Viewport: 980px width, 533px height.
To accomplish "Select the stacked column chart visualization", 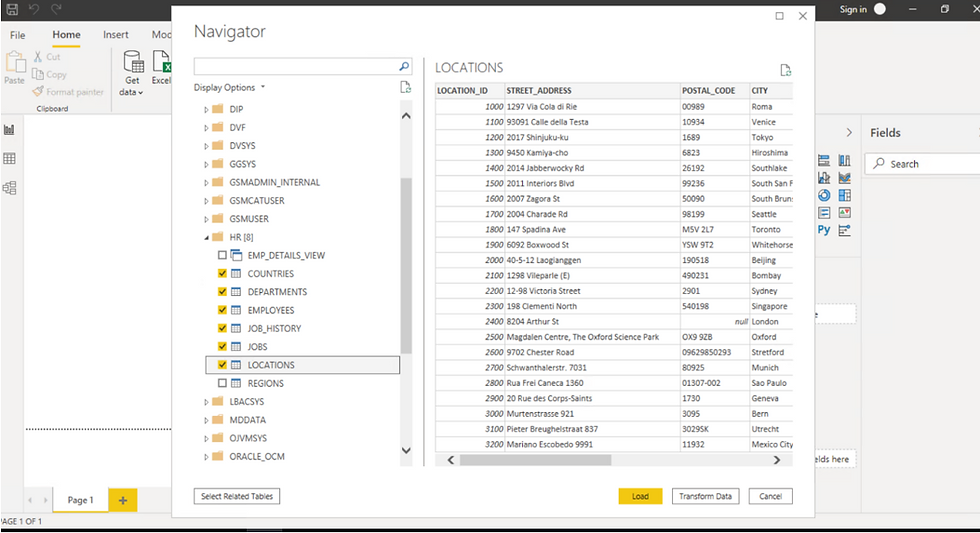I will (844, 161).
